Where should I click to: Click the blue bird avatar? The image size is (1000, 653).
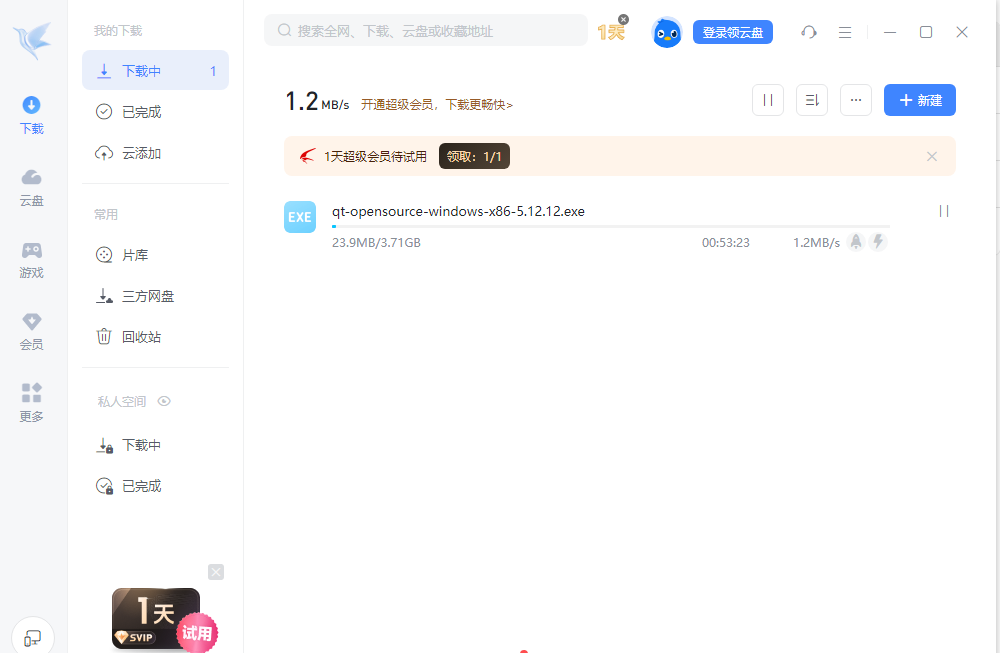click(x=666, y=33)
